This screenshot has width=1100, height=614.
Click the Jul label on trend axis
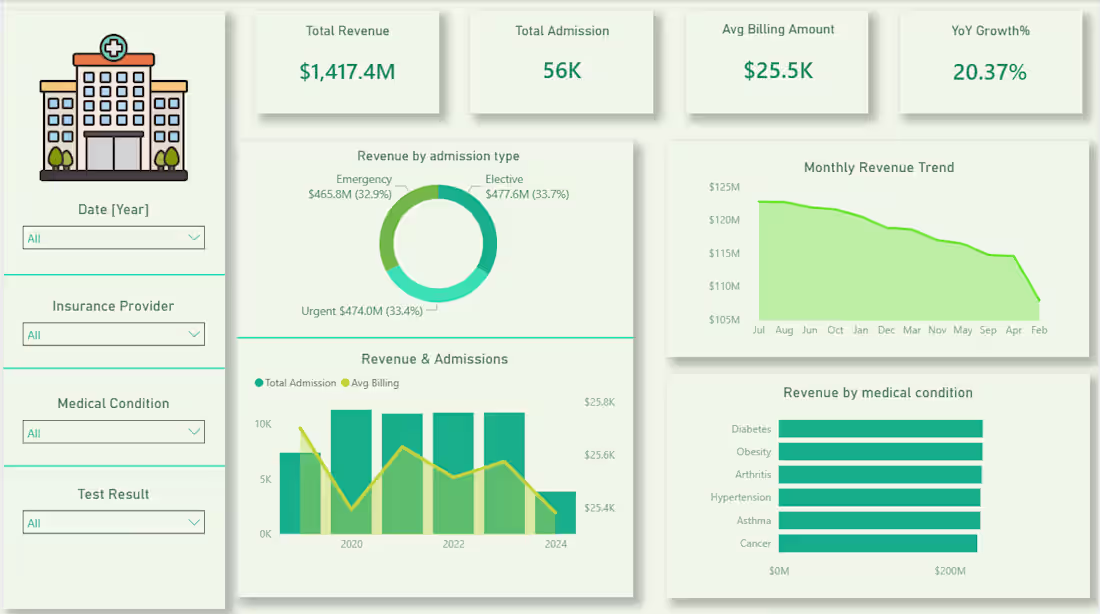(x=758, y=330)
